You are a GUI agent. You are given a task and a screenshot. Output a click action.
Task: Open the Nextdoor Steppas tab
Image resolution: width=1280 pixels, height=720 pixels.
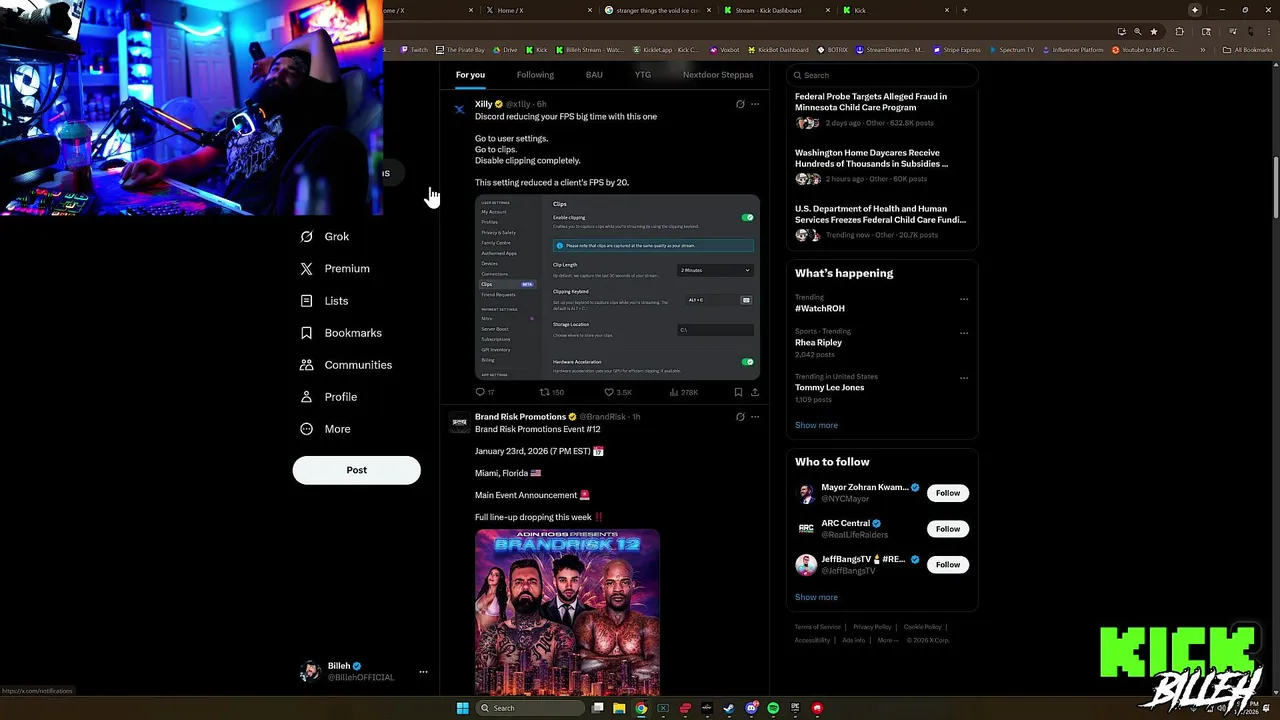pos(718,75)
